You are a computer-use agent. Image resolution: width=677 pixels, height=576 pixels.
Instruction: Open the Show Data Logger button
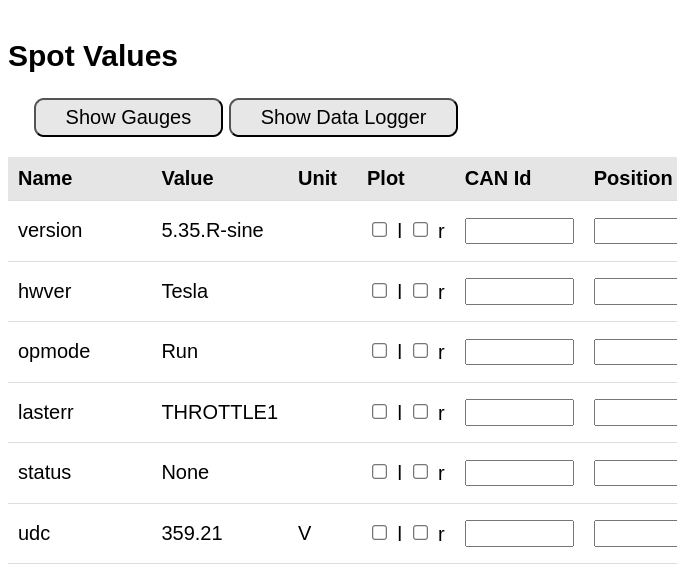click(x=343, y=117)
